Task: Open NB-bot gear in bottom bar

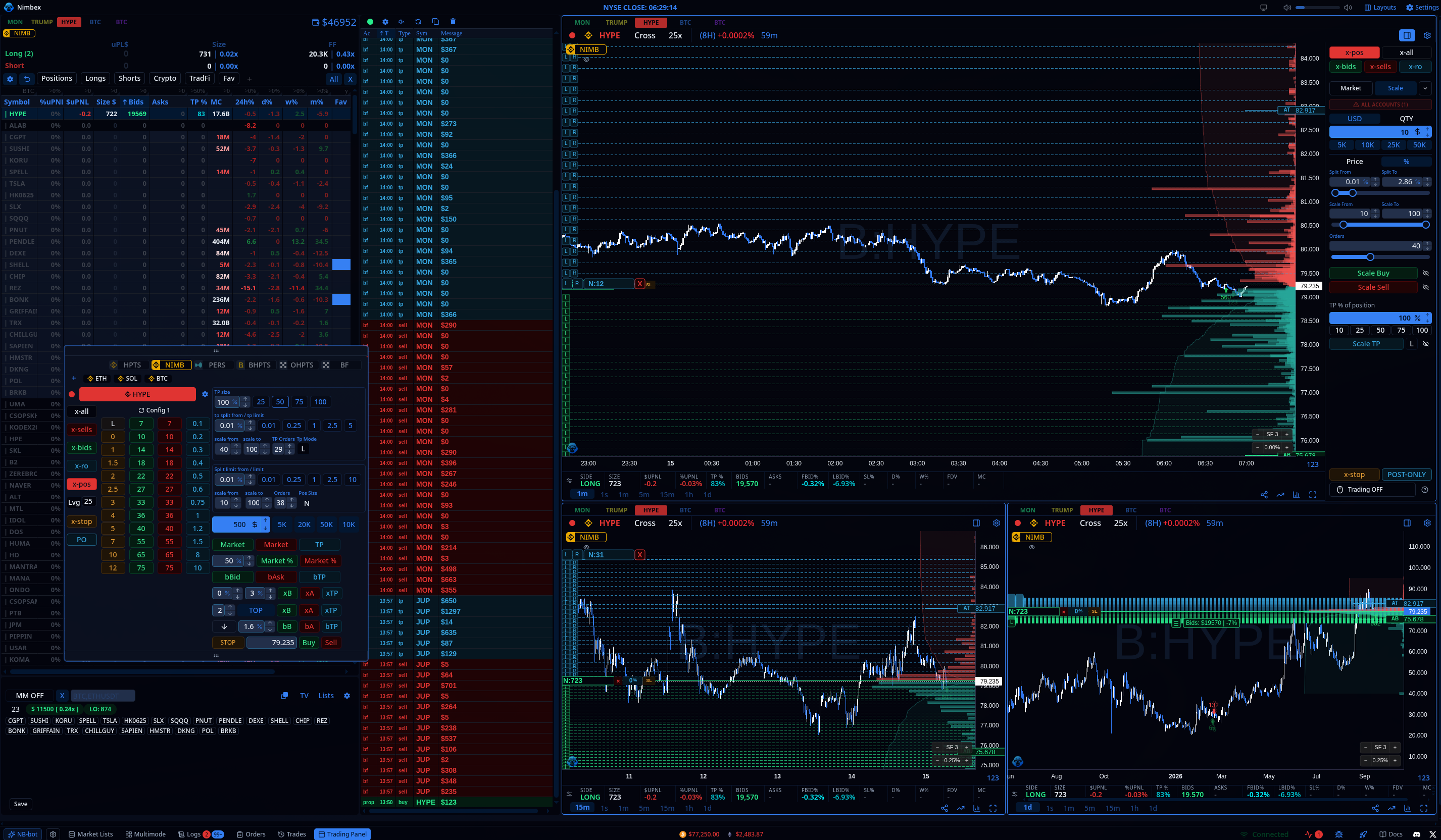Action: point(53,834)
